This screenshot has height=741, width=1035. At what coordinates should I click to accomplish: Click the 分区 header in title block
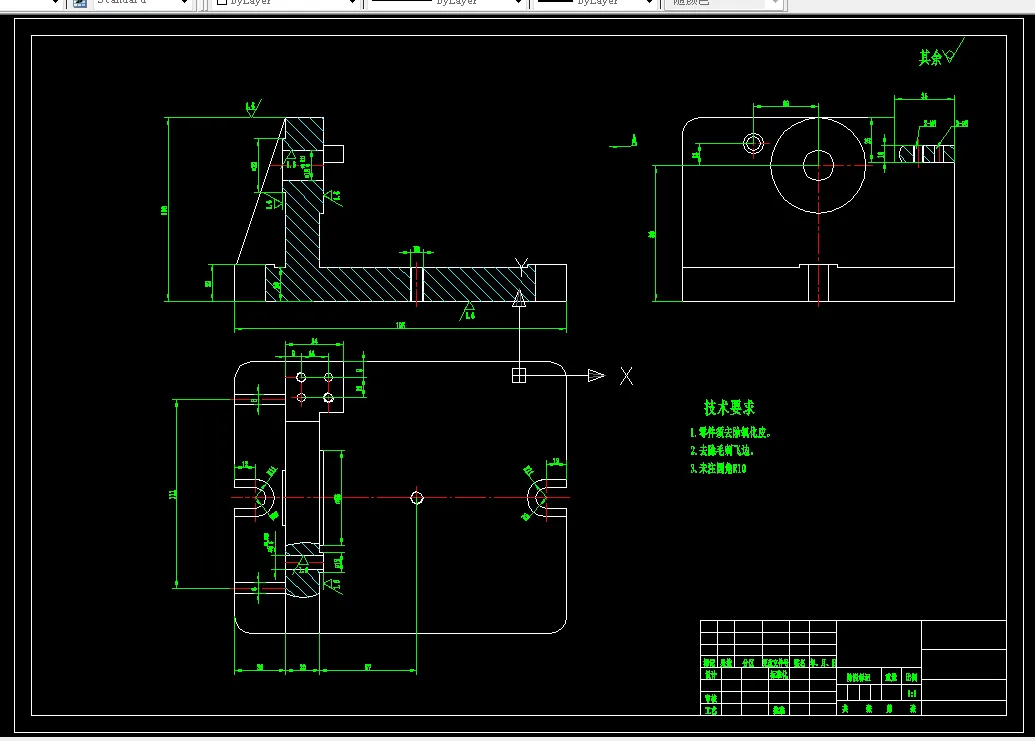[748, 662]
